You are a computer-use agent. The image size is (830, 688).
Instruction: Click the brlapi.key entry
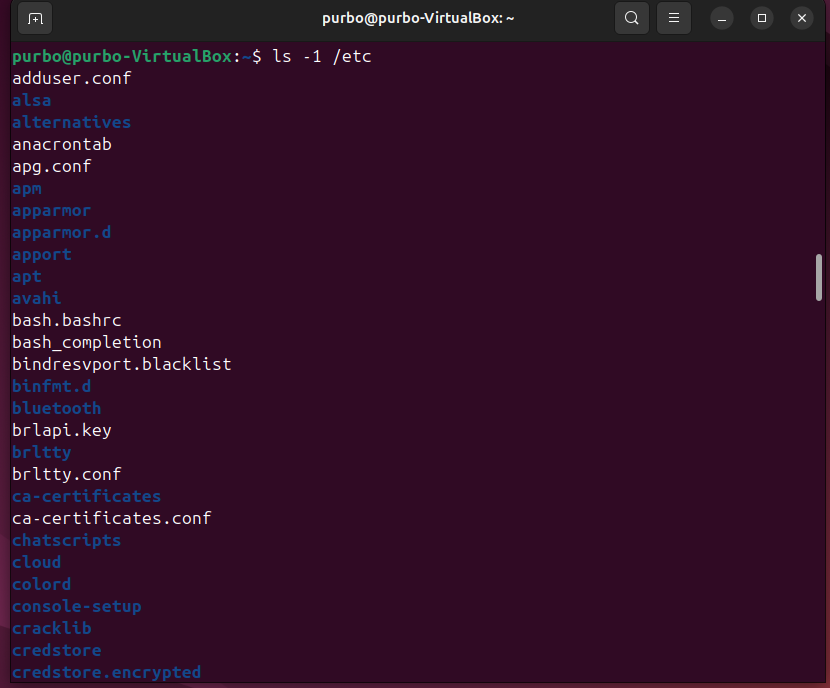pos(62,430)
